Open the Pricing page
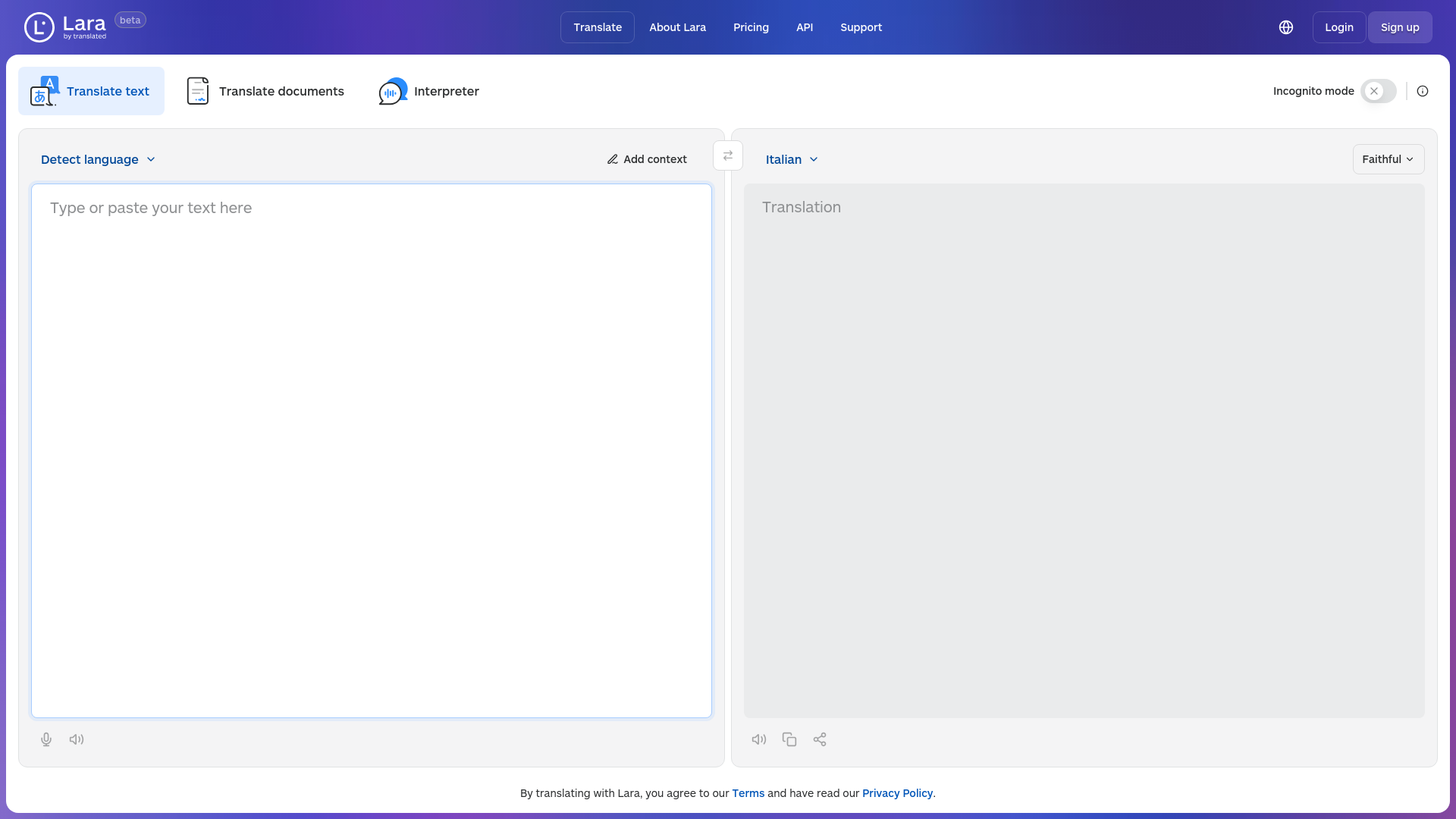Image resolution: width=1456 pixels, height=819 pixels. pos(751,27)
